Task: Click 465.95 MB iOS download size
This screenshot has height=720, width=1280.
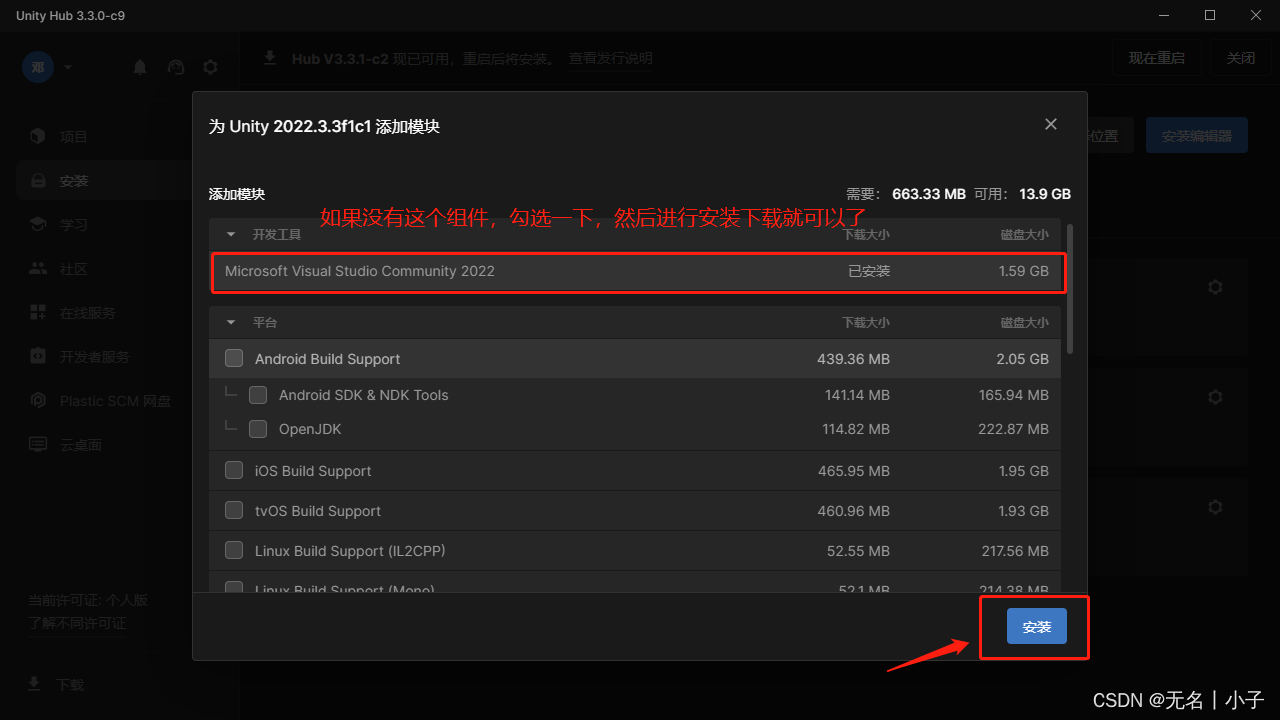Action: point(853,471)
